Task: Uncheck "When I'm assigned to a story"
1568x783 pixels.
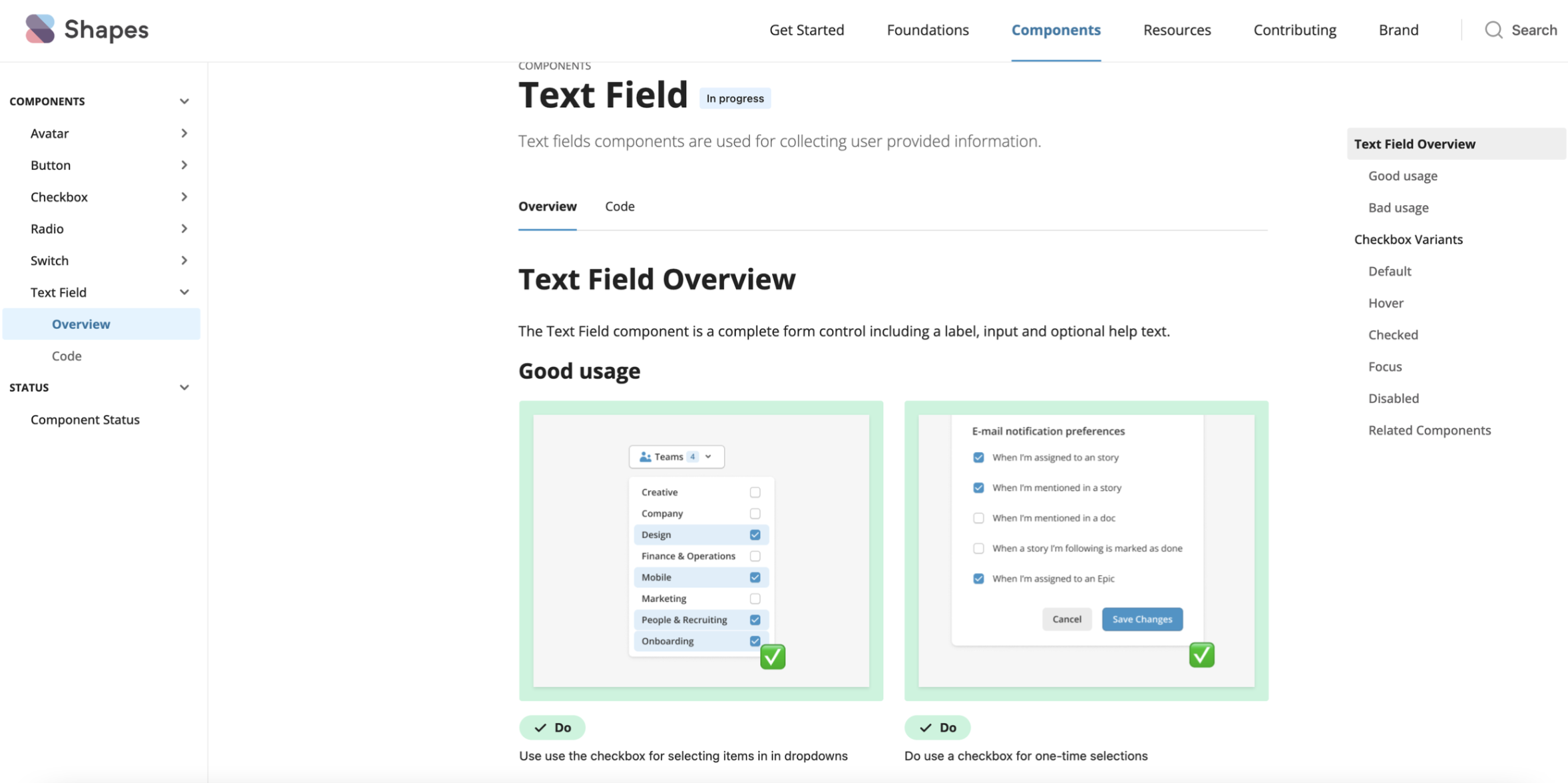Action: [x=978, y=457]
